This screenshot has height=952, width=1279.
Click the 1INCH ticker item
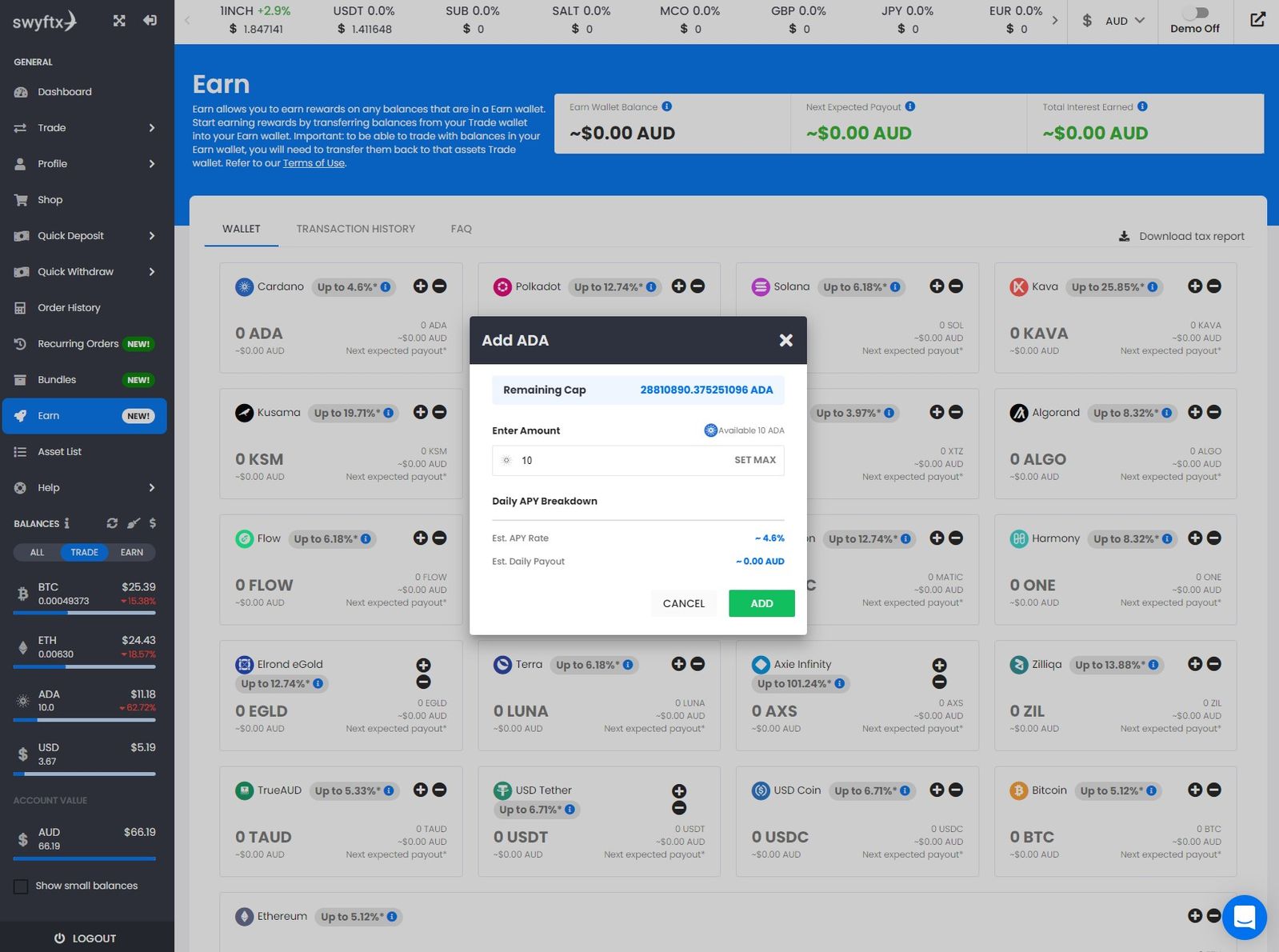(255, 20)
